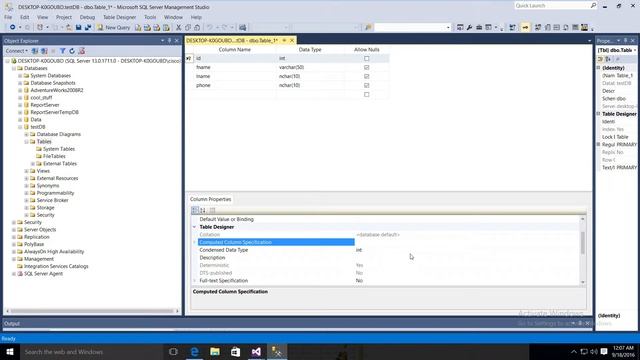Collapse the Table Designer property group
Image resolution: width=640 pixels, height=360 pixels.
tap(194, 227)
